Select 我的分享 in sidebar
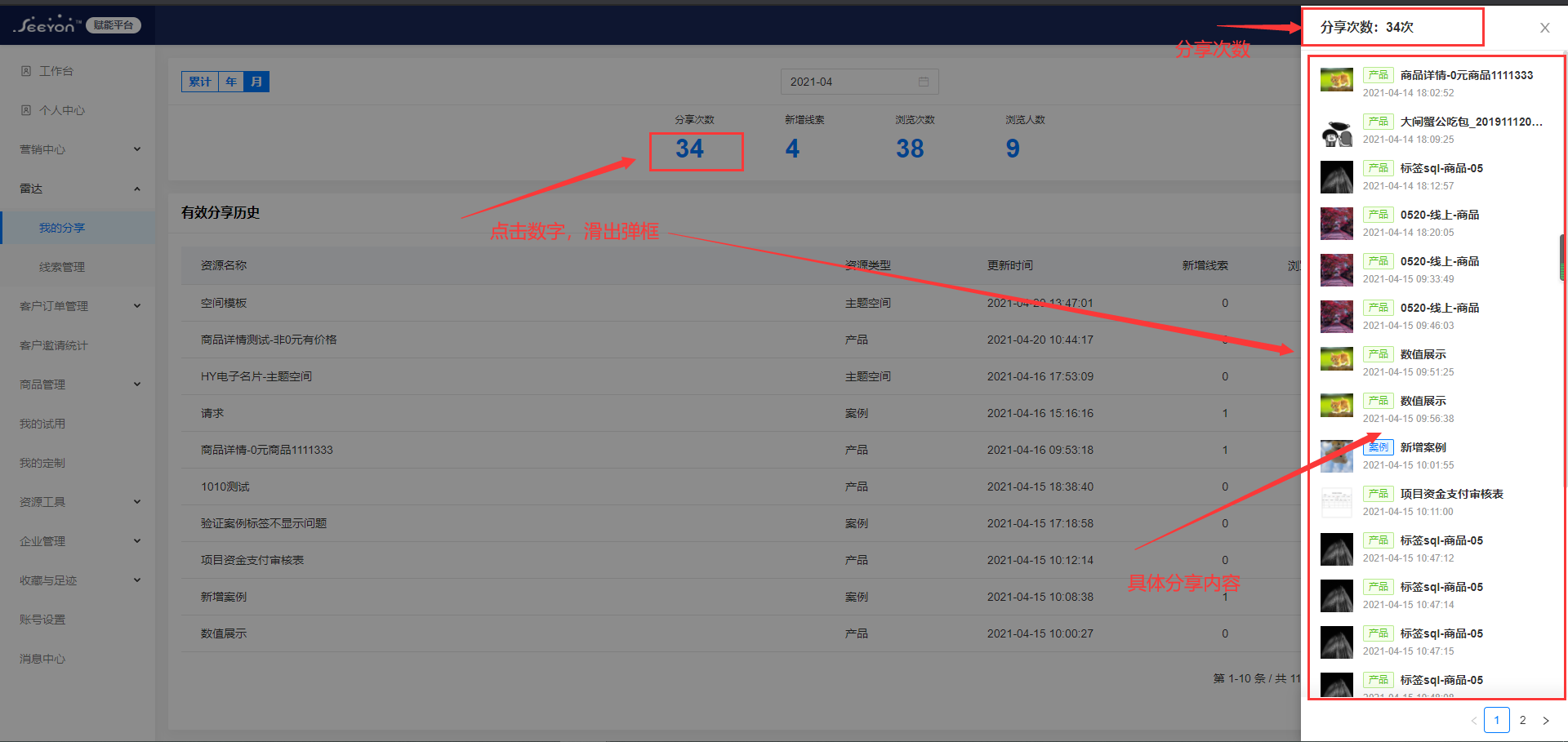This screenshot has width=1568, height=742. click(x=78, y=228)
